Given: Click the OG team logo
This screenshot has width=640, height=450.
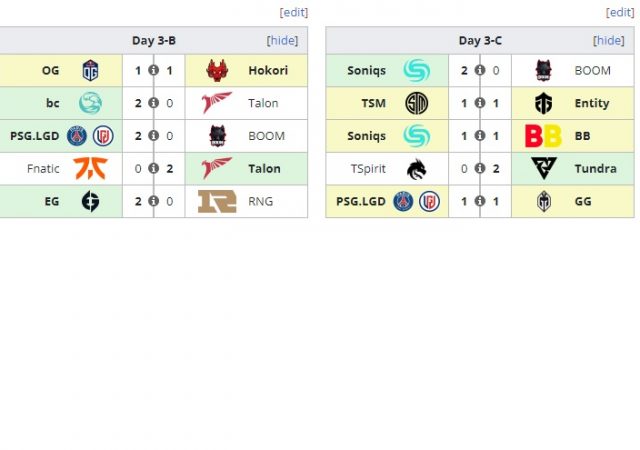Looking at the screenshot, I should [x=90, y=71].
